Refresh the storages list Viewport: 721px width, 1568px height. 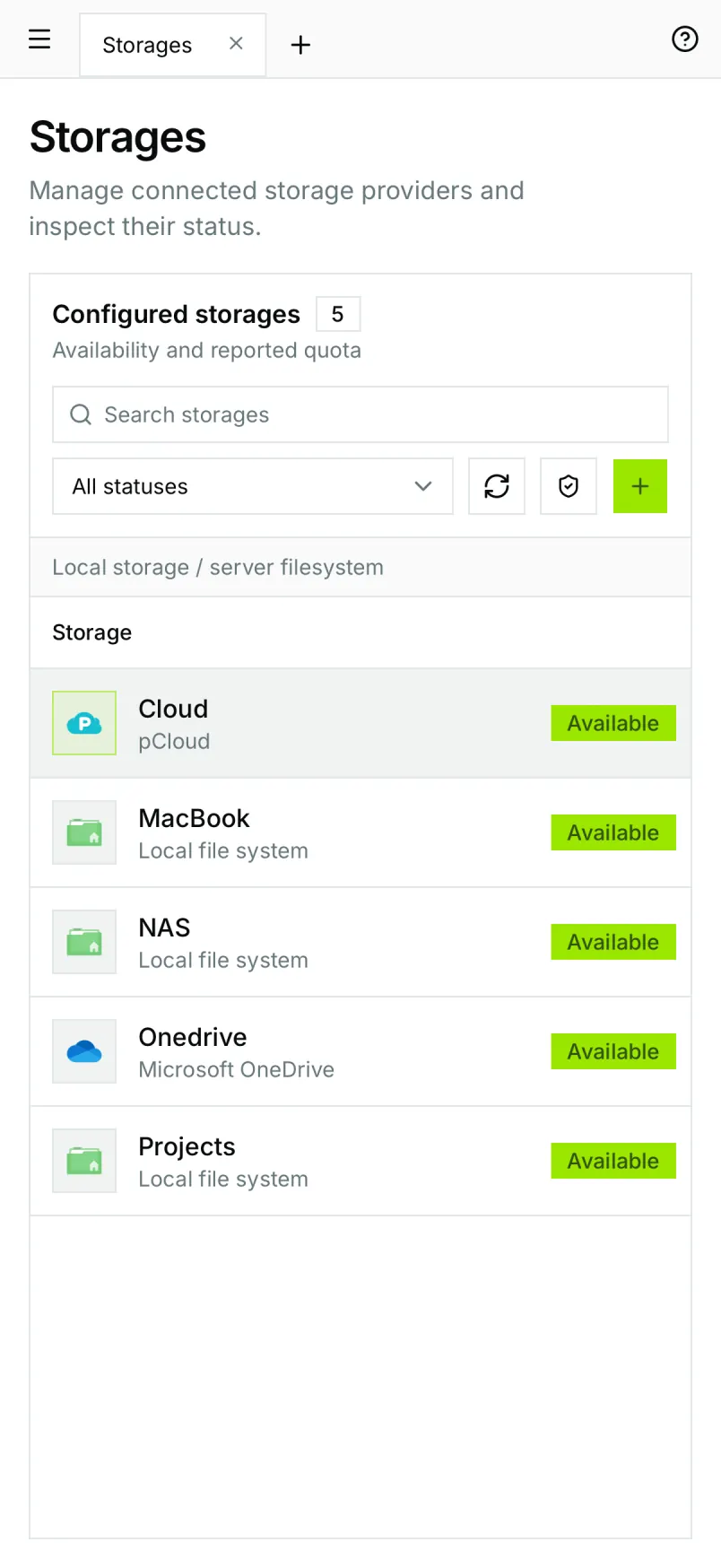pos(497,486)
